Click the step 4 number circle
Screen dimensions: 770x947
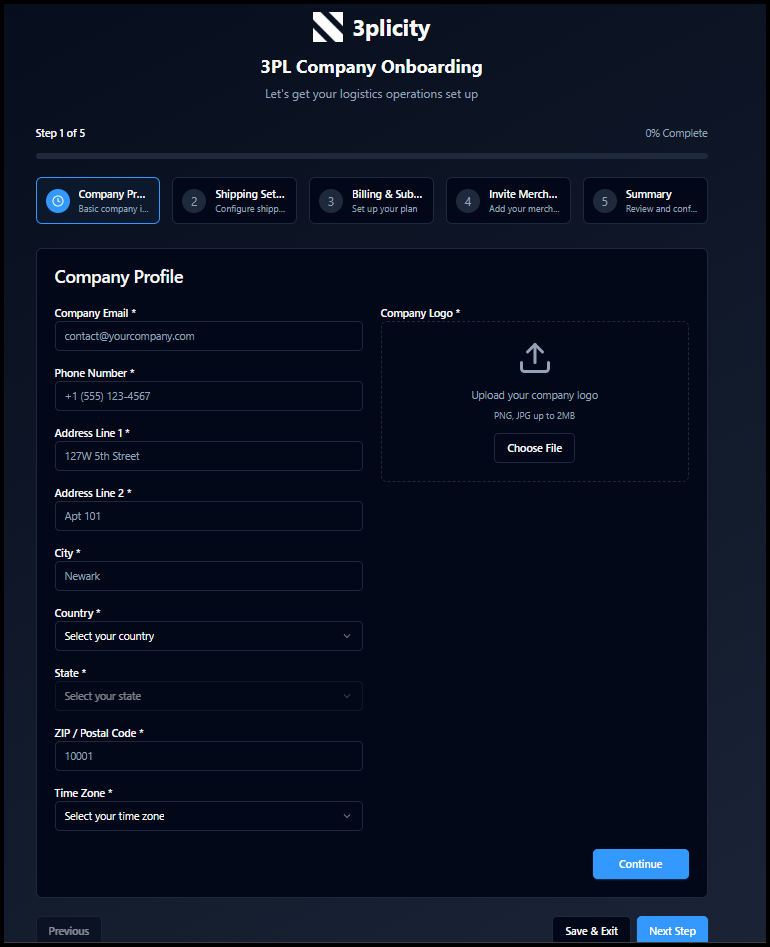point(467,201)
